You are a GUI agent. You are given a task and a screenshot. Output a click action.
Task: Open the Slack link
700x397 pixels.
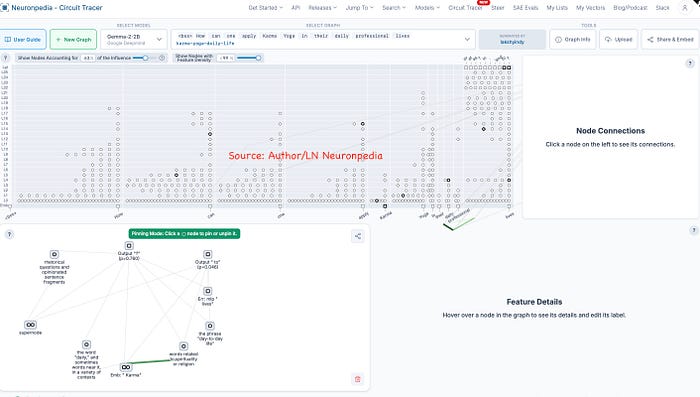point(662,8)
